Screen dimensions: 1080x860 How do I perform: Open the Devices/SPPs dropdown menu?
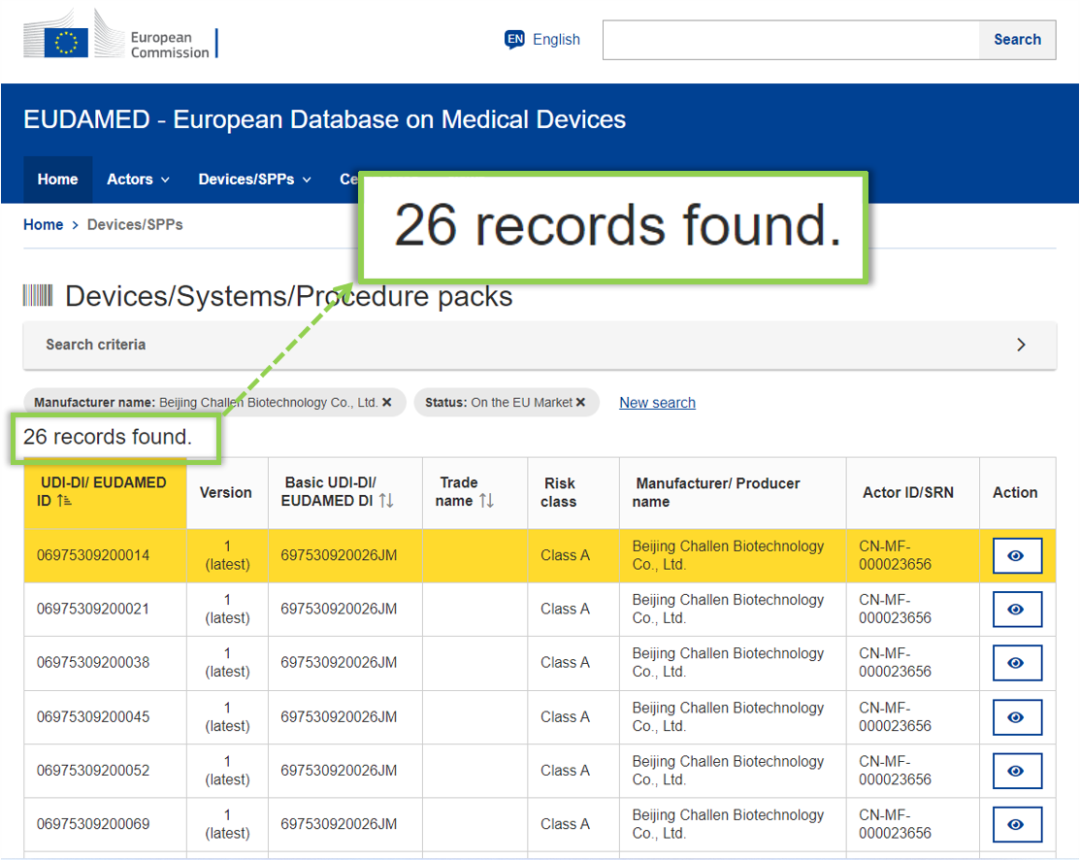pos(255,180)
